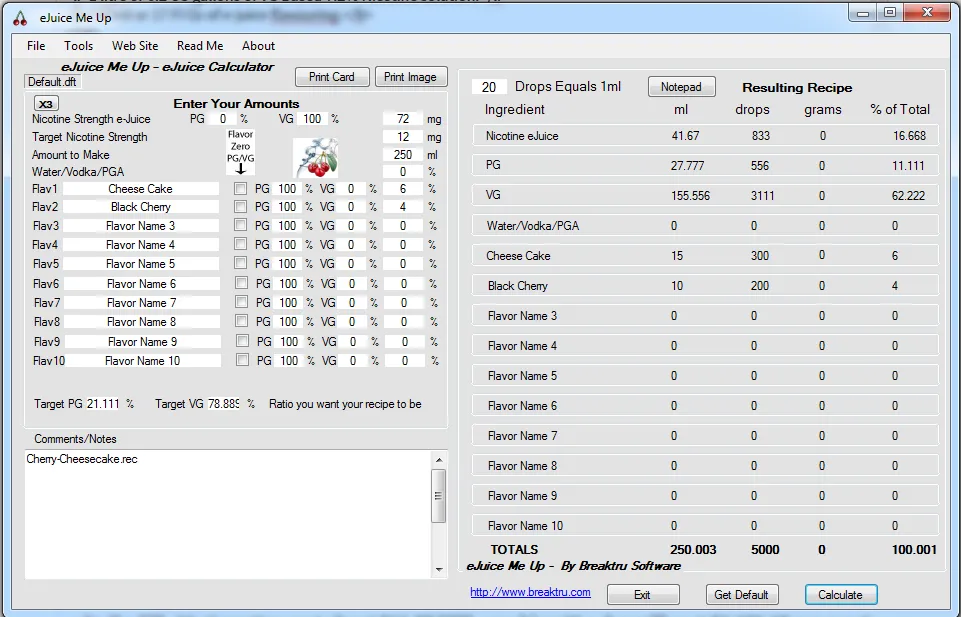Click the Black Cherry result row label
Image resolution: width=961 pixels, height=617 pixels.
click(518, 286)
